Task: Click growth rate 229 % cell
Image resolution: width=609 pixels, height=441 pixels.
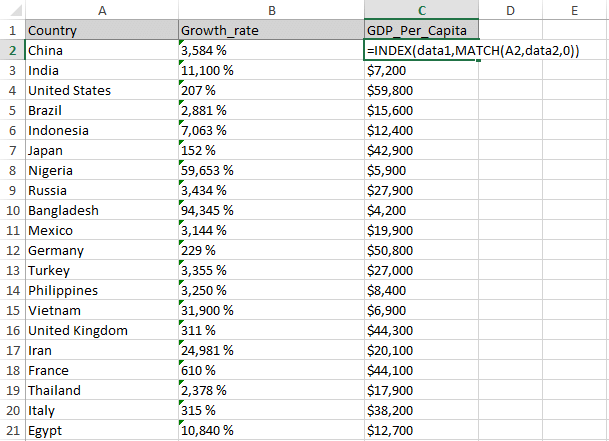Action: (x=271, y=250)
